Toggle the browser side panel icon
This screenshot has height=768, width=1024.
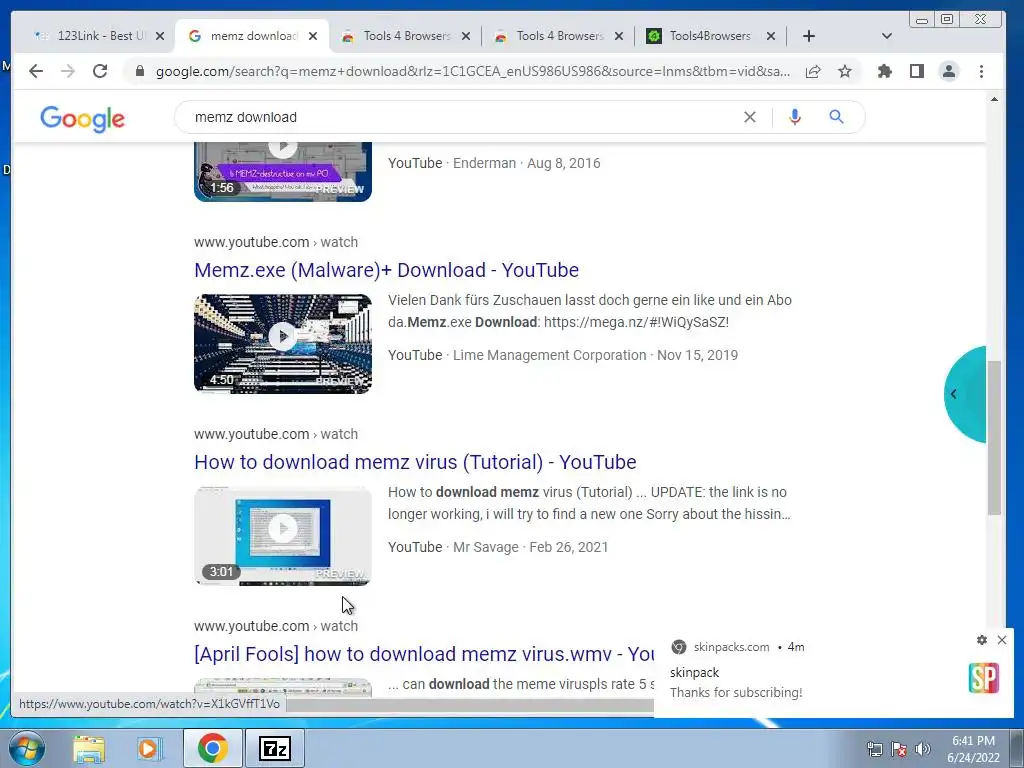917,71
